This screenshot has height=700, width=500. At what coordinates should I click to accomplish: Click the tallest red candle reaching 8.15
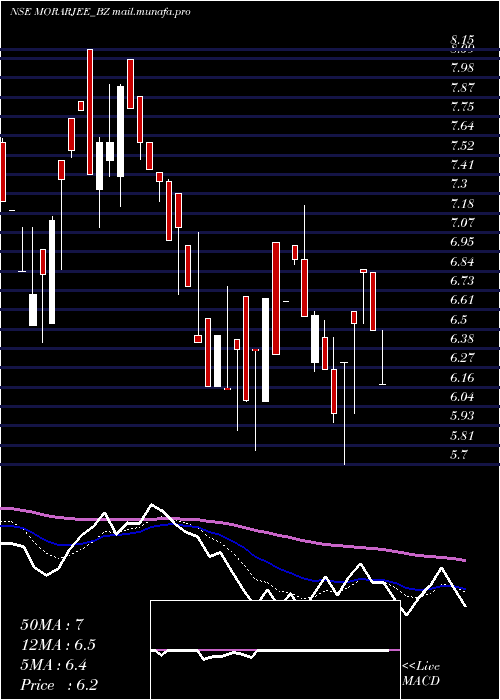coord(90,112)
